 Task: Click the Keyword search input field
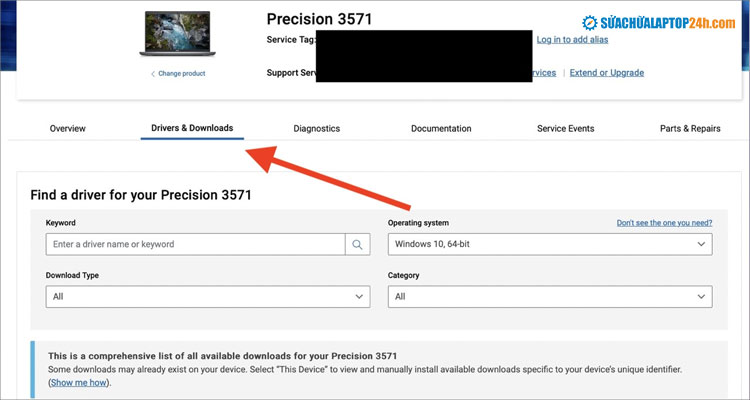pos(195,244)
